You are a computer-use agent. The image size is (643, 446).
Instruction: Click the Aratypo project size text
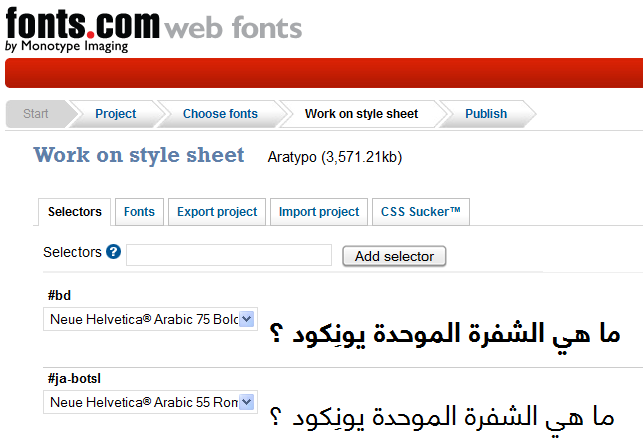335,157
